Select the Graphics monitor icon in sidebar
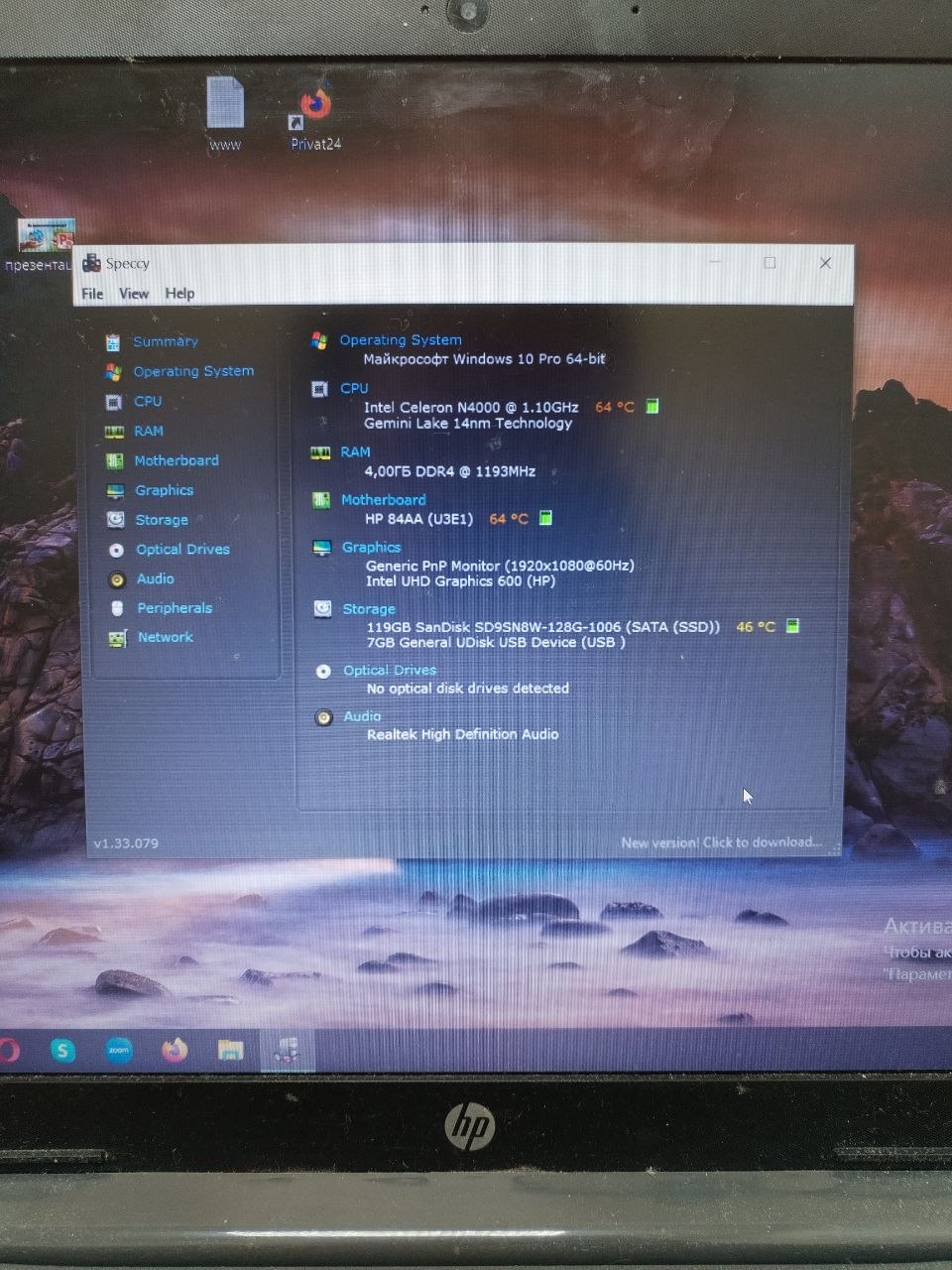952x1270 pixels. pos(115,491)
